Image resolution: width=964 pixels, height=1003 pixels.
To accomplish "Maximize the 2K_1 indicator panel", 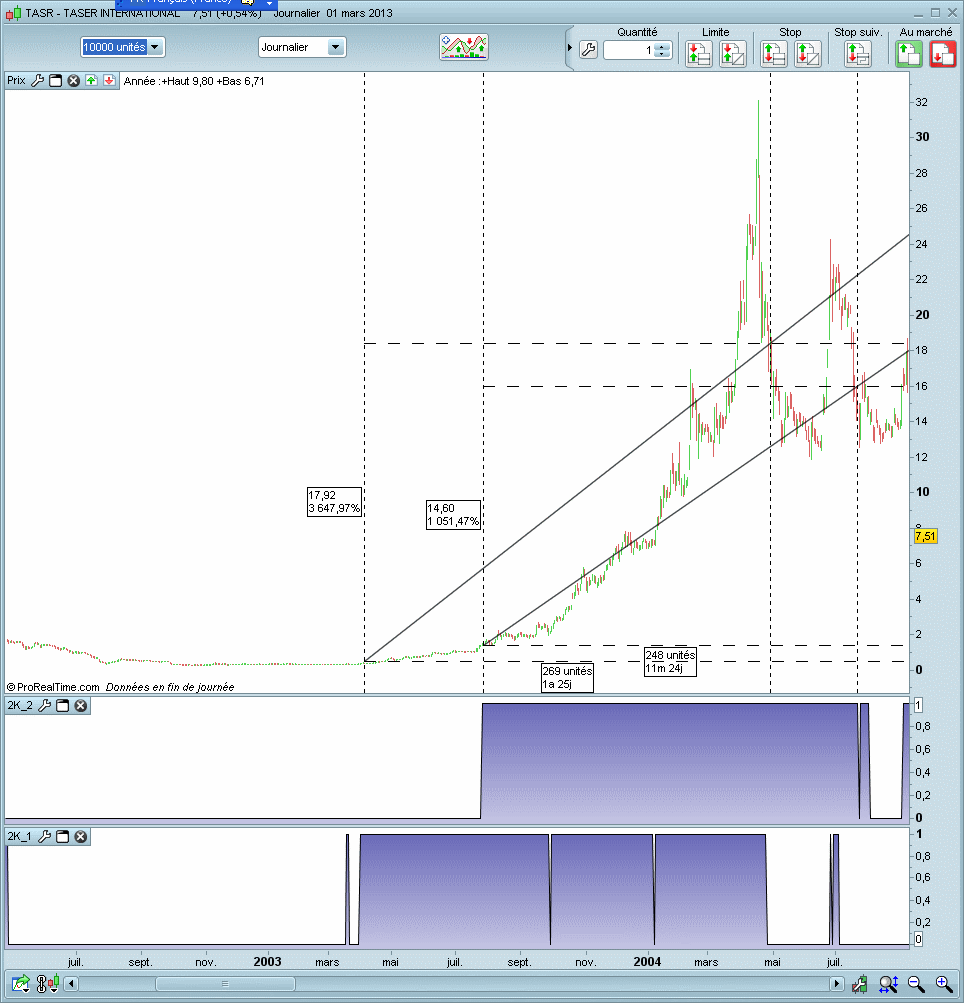I will click(x=63, y=837).
